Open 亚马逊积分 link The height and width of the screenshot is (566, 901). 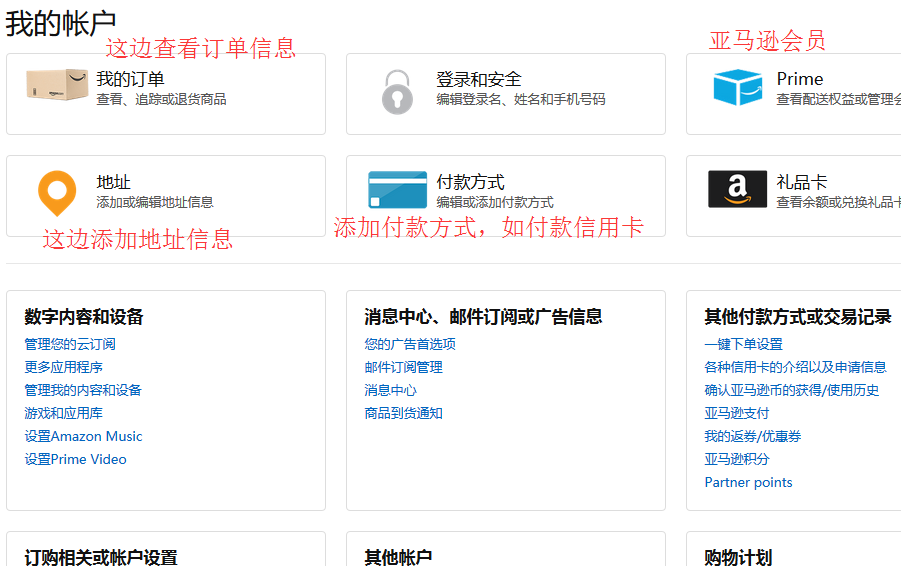737,459
